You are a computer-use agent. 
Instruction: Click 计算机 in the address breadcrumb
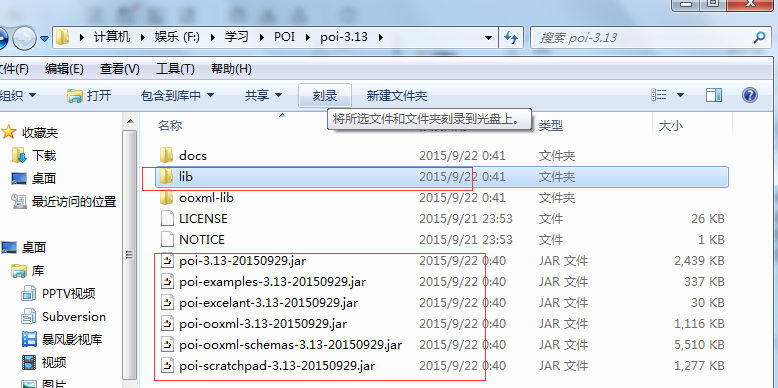[x=112, y=37]
